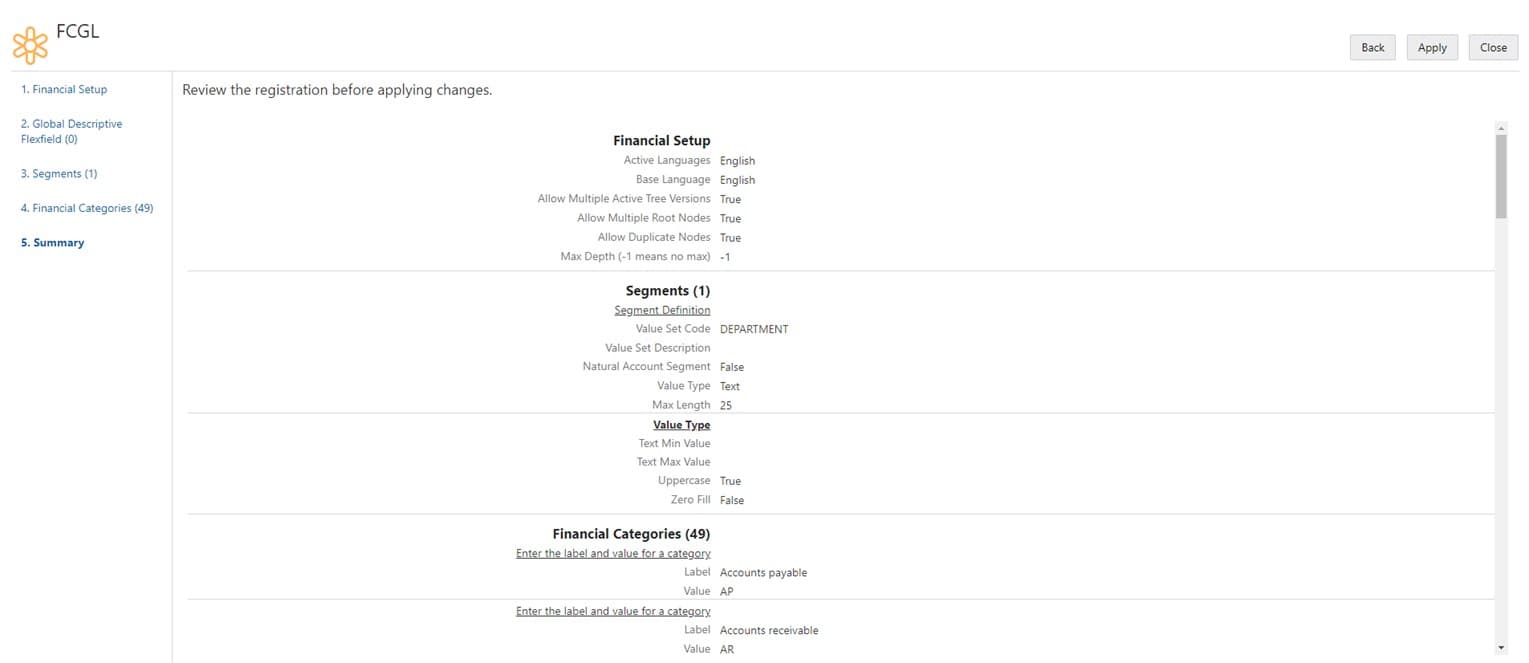Click the underlined Value Type heading
The height and width of the screenshot is (663, 1529).
pos(681,425)
